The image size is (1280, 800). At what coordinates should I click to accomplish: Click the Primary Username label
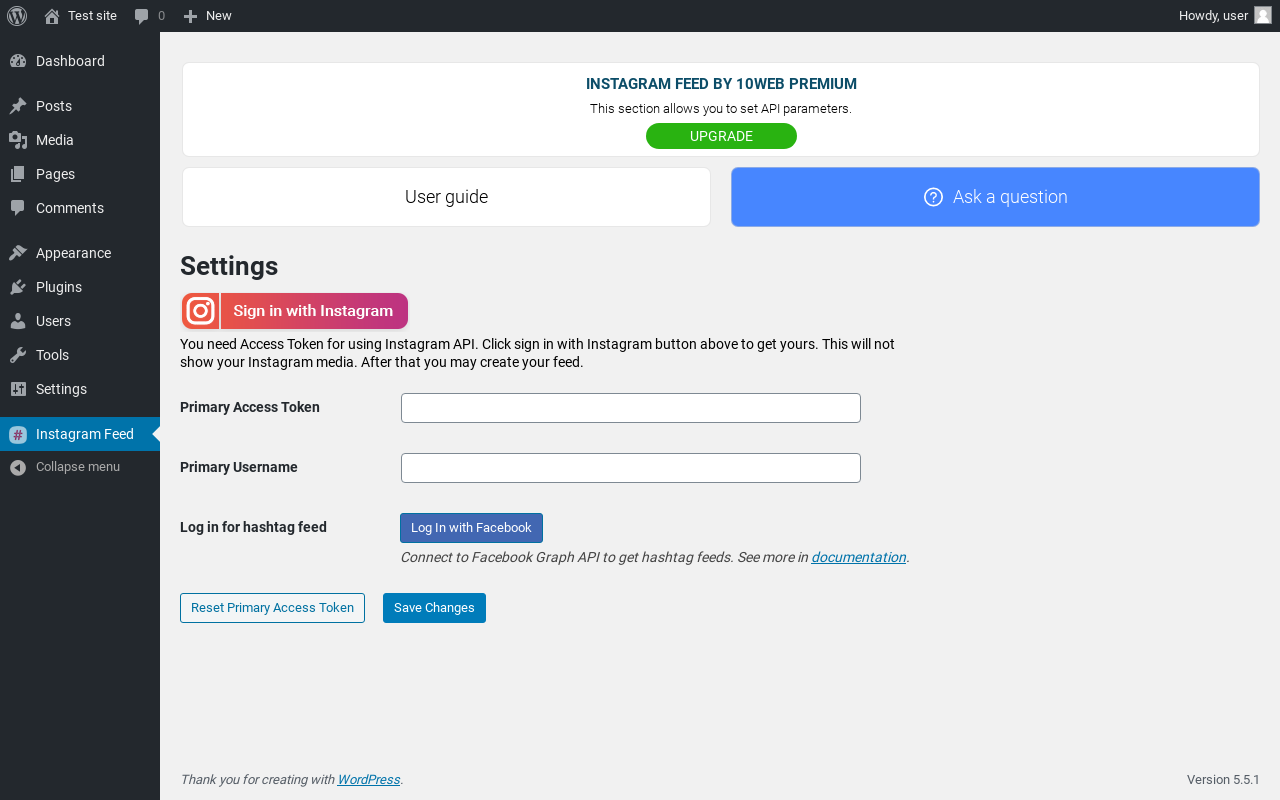click(x=239, y=467)
